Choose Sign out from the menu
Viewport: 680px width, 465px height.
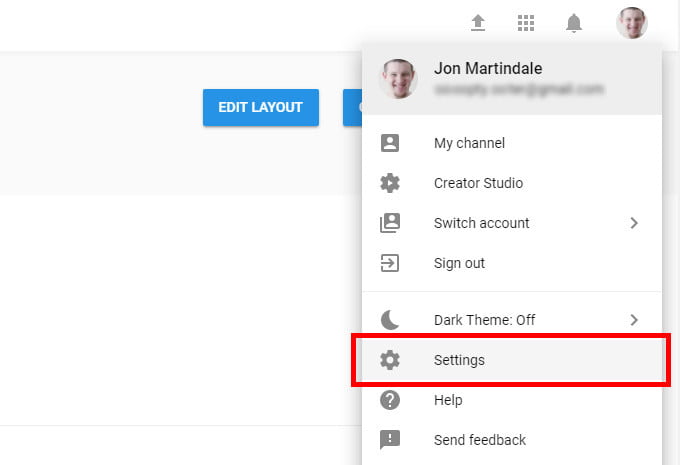click(x=512, y=263)
